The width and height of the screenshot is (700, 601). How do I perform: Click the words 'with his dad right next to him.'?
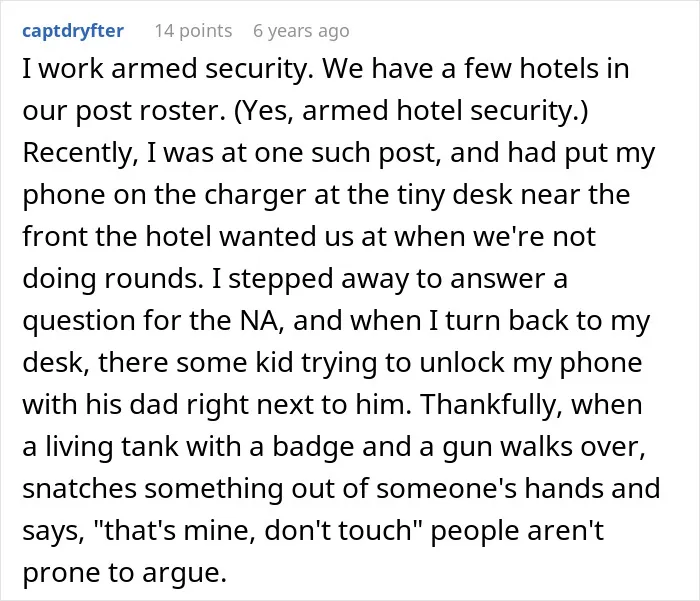pos(217,405)
